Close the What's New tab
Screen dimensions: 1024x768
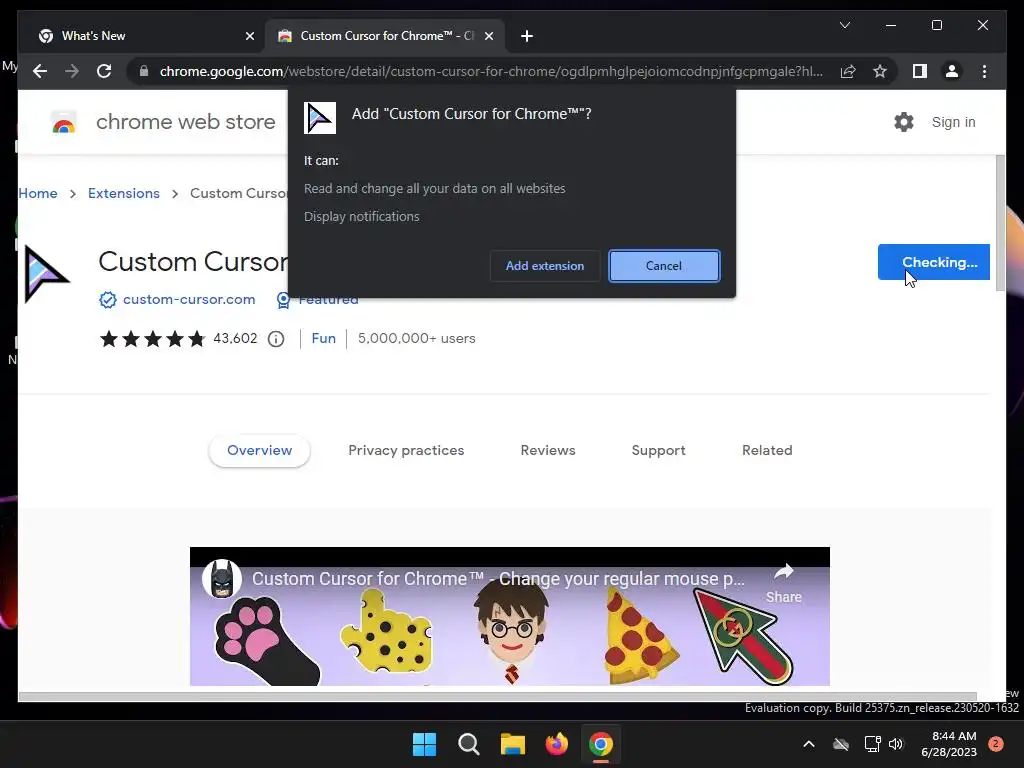click(x=249, y=36)
